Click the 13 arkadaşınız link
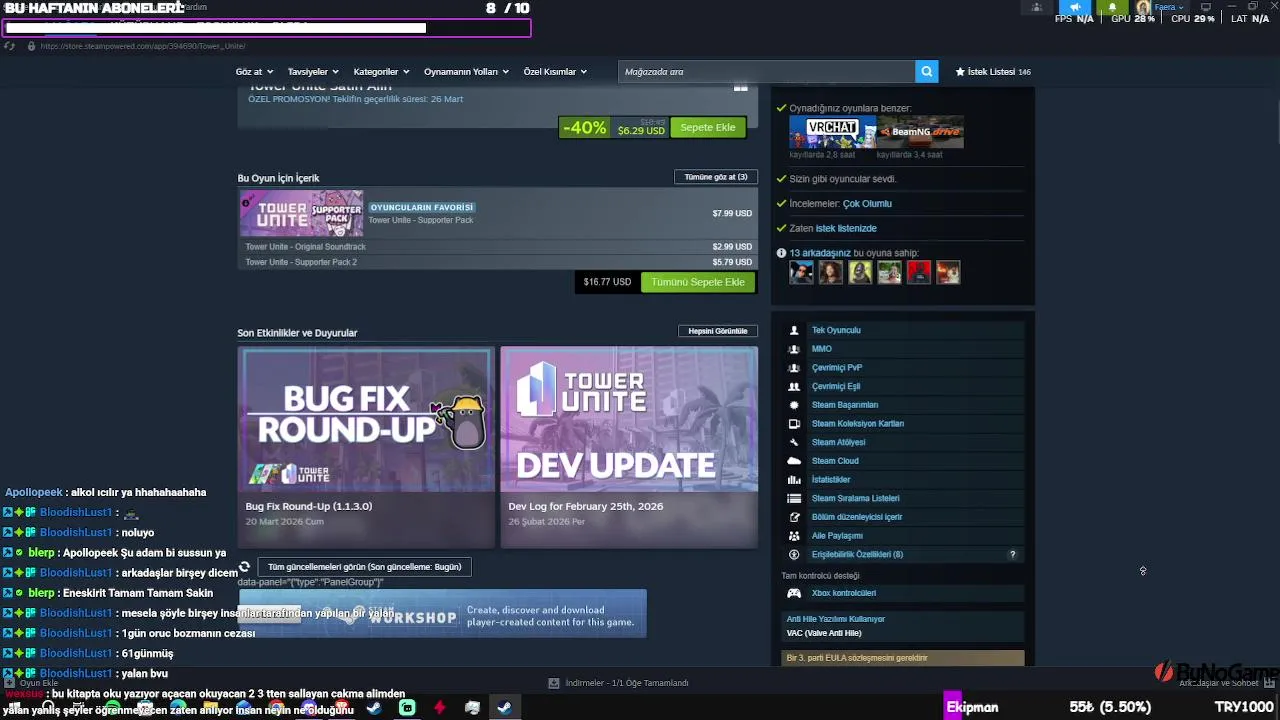This screenshot has height=720, width=1280. pyautogui.click(x=820, y=253)
